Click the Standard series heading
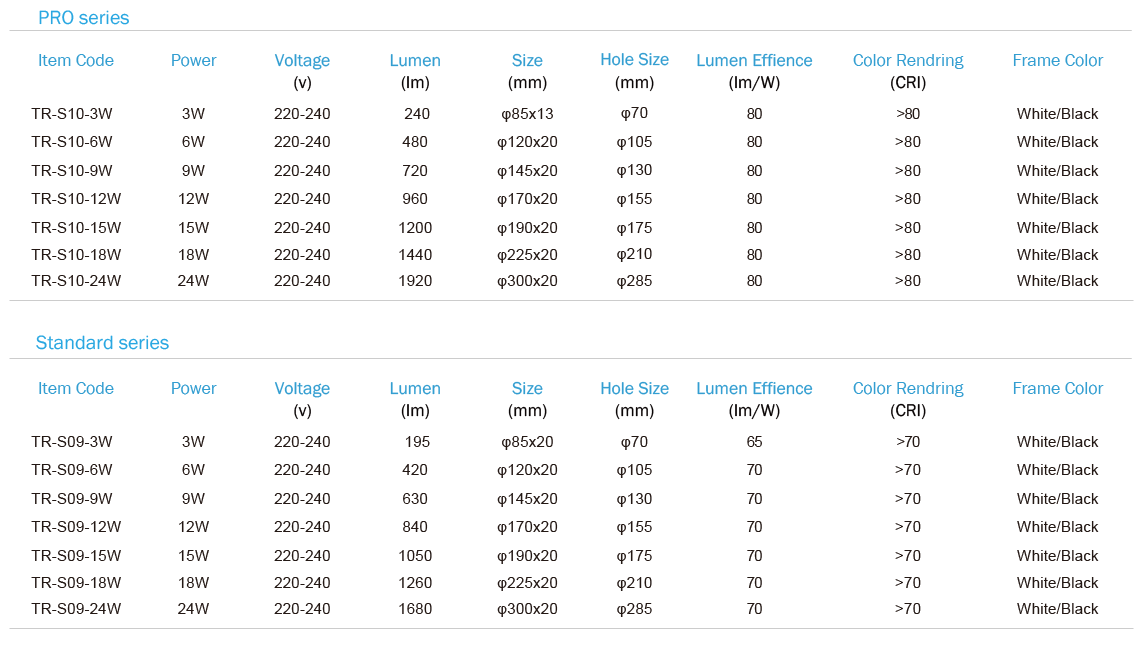1146x646 pixels. (x=102, y=343)
